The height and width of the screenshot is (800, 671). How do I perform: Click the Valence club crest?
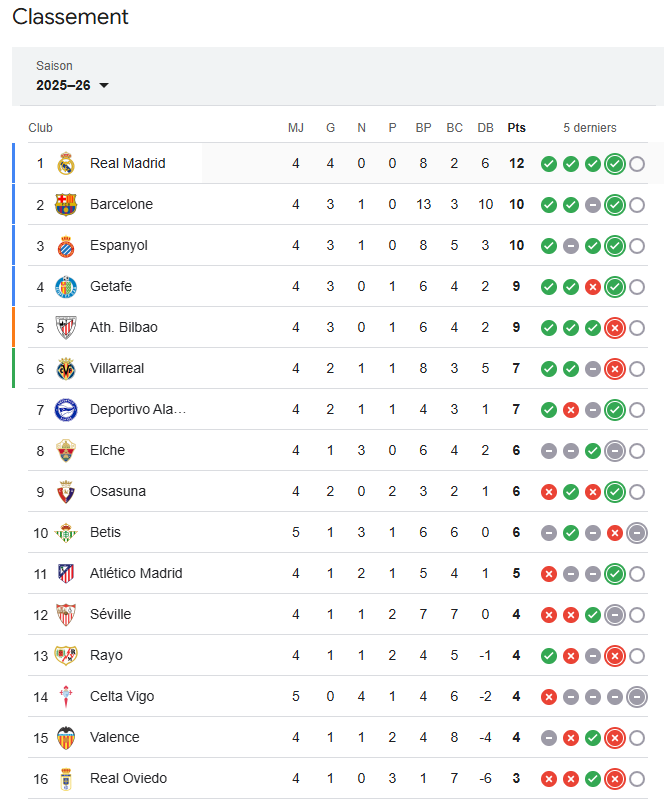point(66,737)
